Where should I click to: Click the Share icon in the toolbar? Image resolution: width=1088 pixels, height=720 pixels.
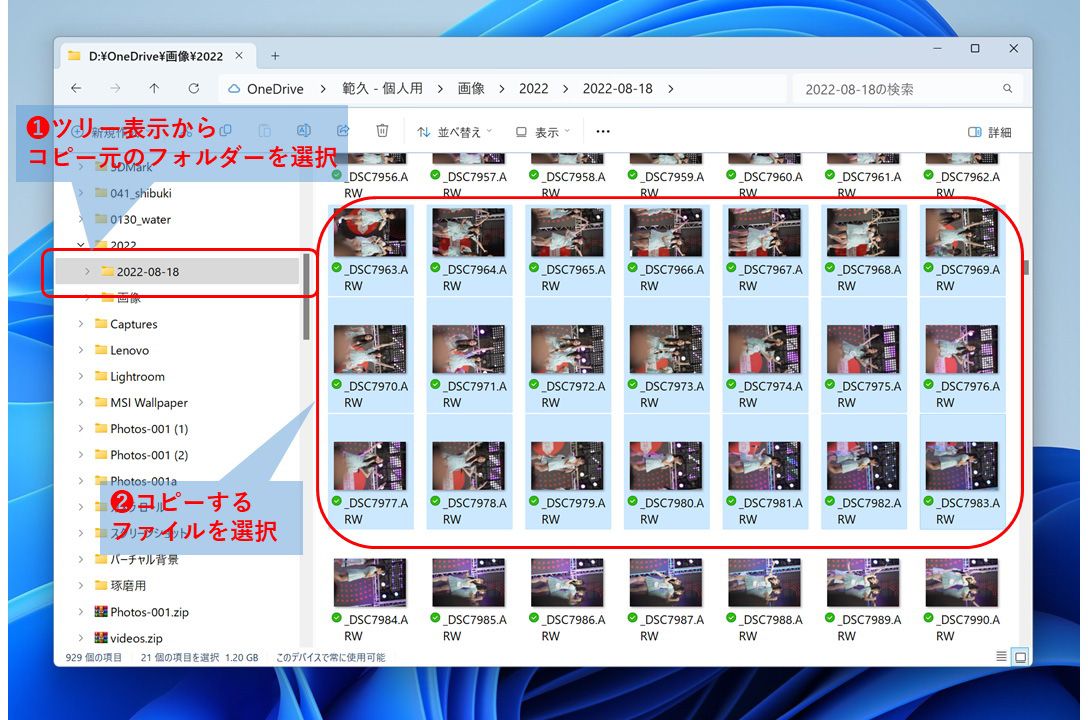343,130
